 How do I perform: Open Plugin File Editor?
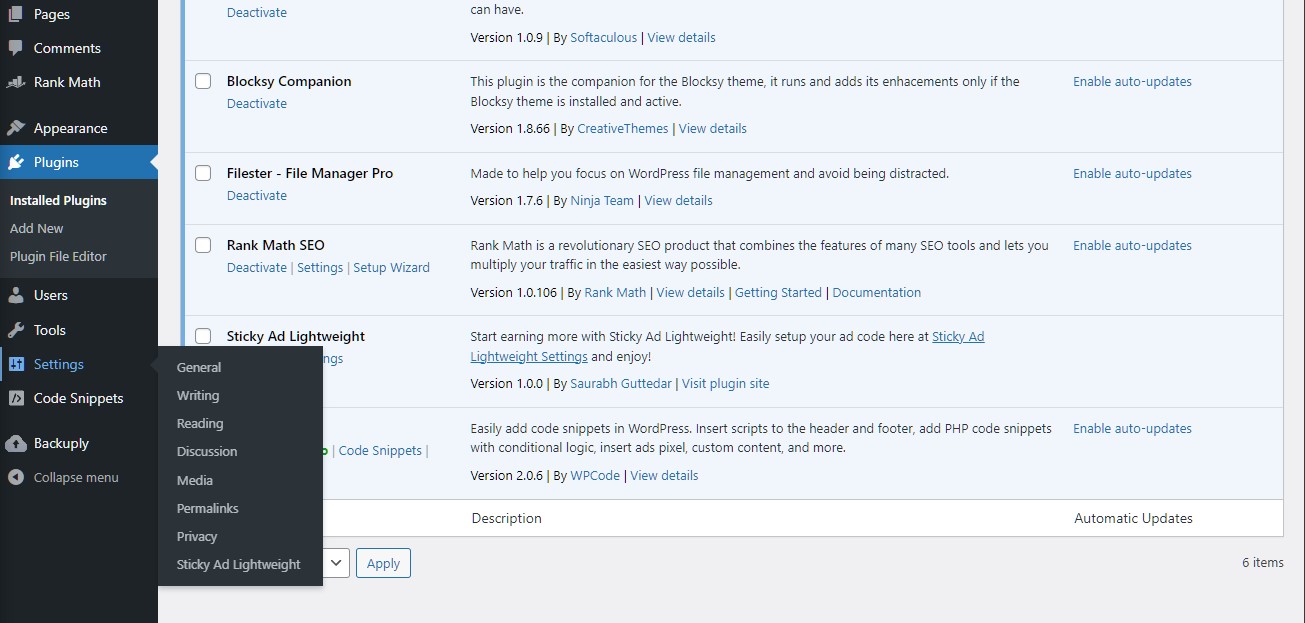(58, 256)
